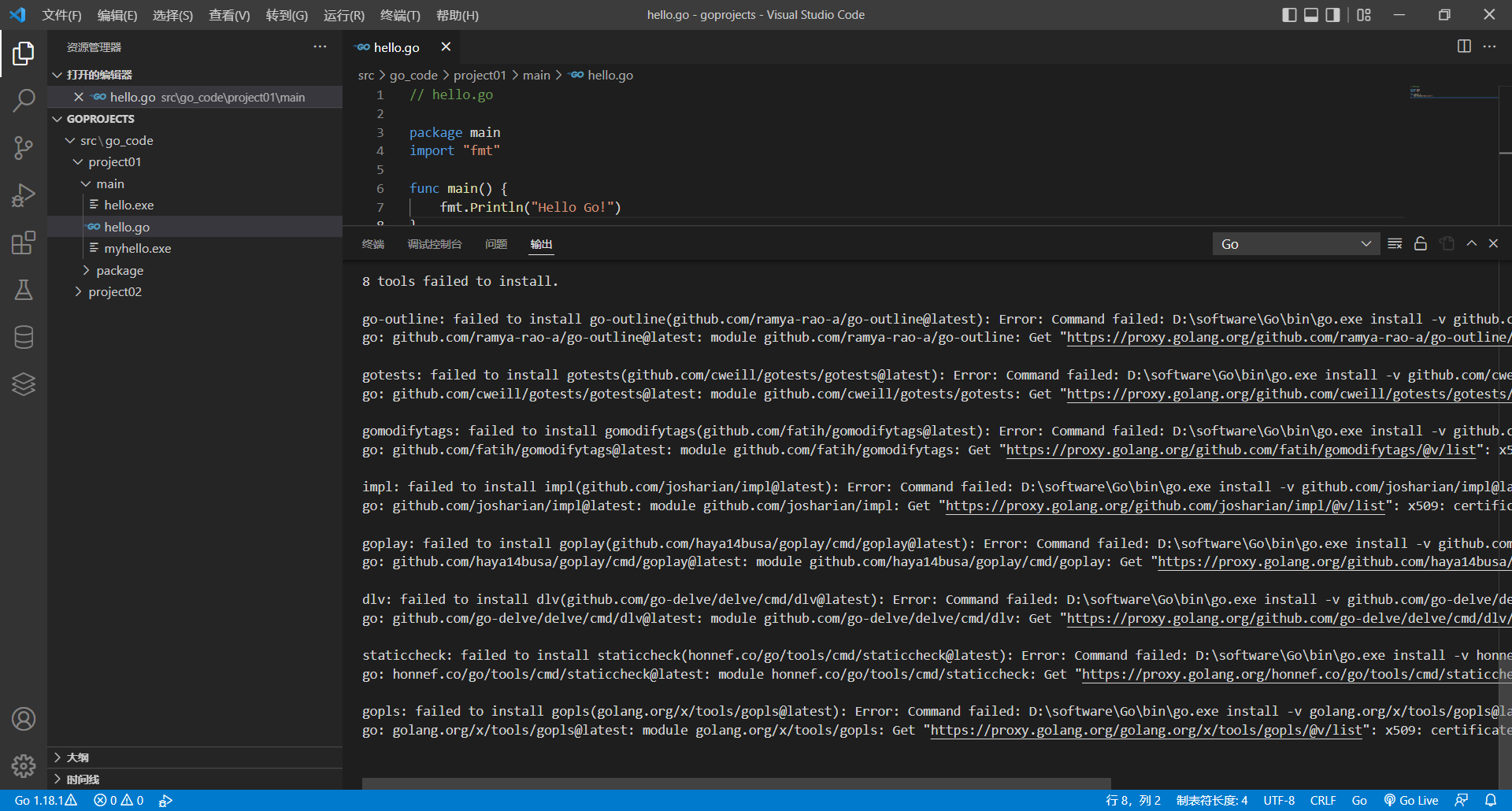The width and height of the screenshot is (1512, 811).
Task: Click the debug launcher icon in status bar
Action: tap(165, 800)
